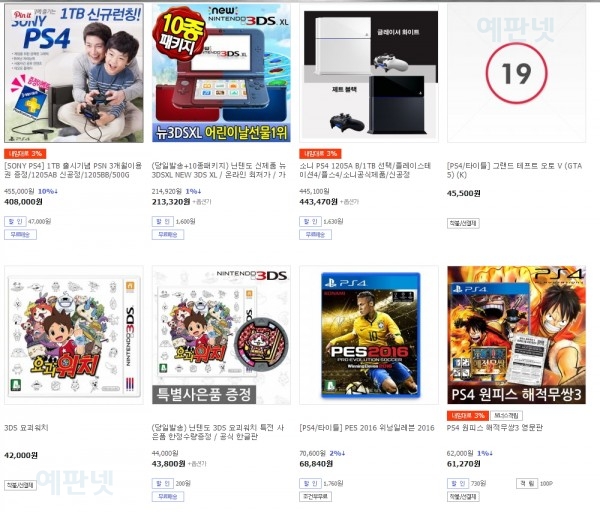
Task: Click the discount badge beside 730원
Action: click(x=458, y=484)
